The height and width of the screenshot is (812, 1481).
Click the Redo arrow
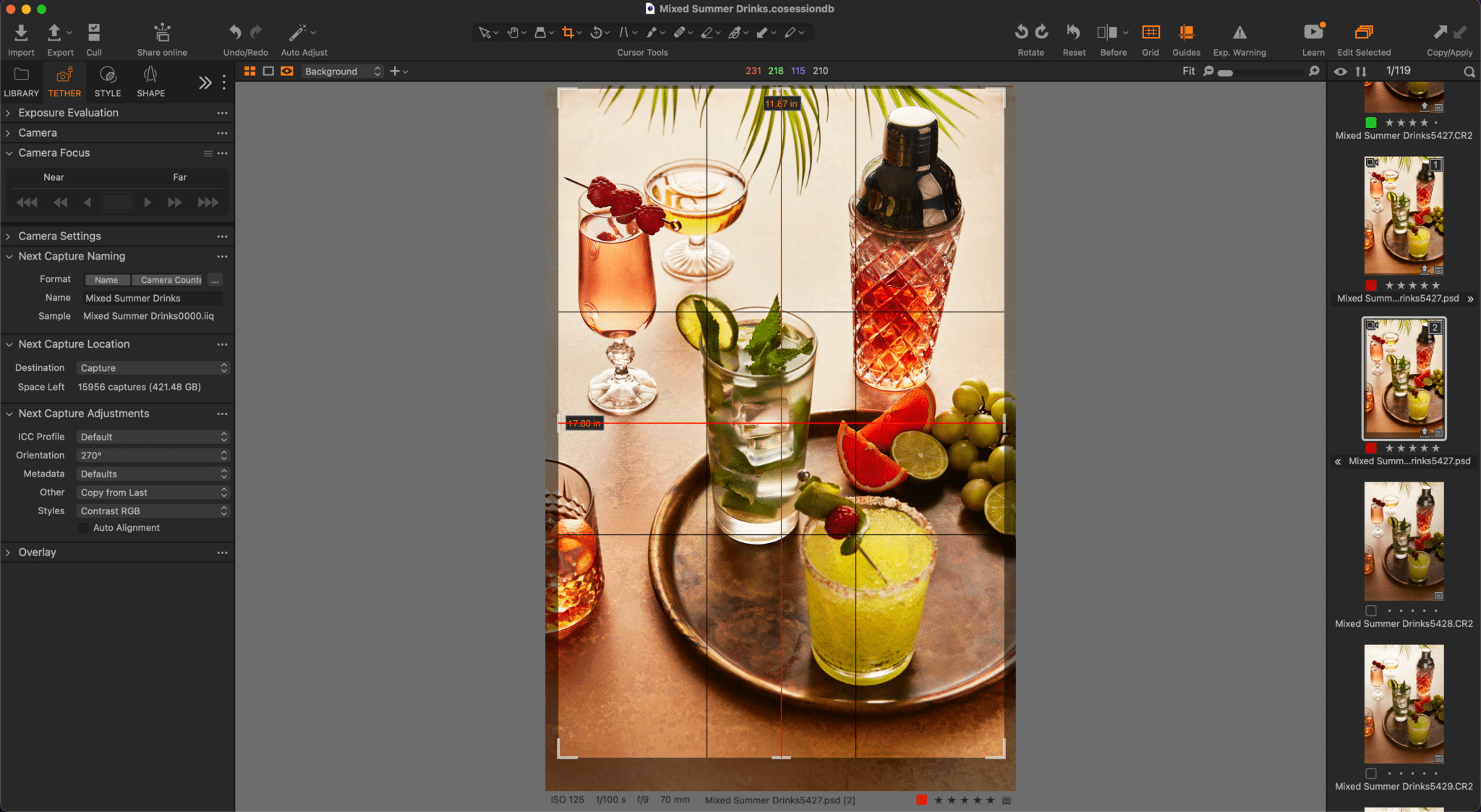tap(256, 32)
